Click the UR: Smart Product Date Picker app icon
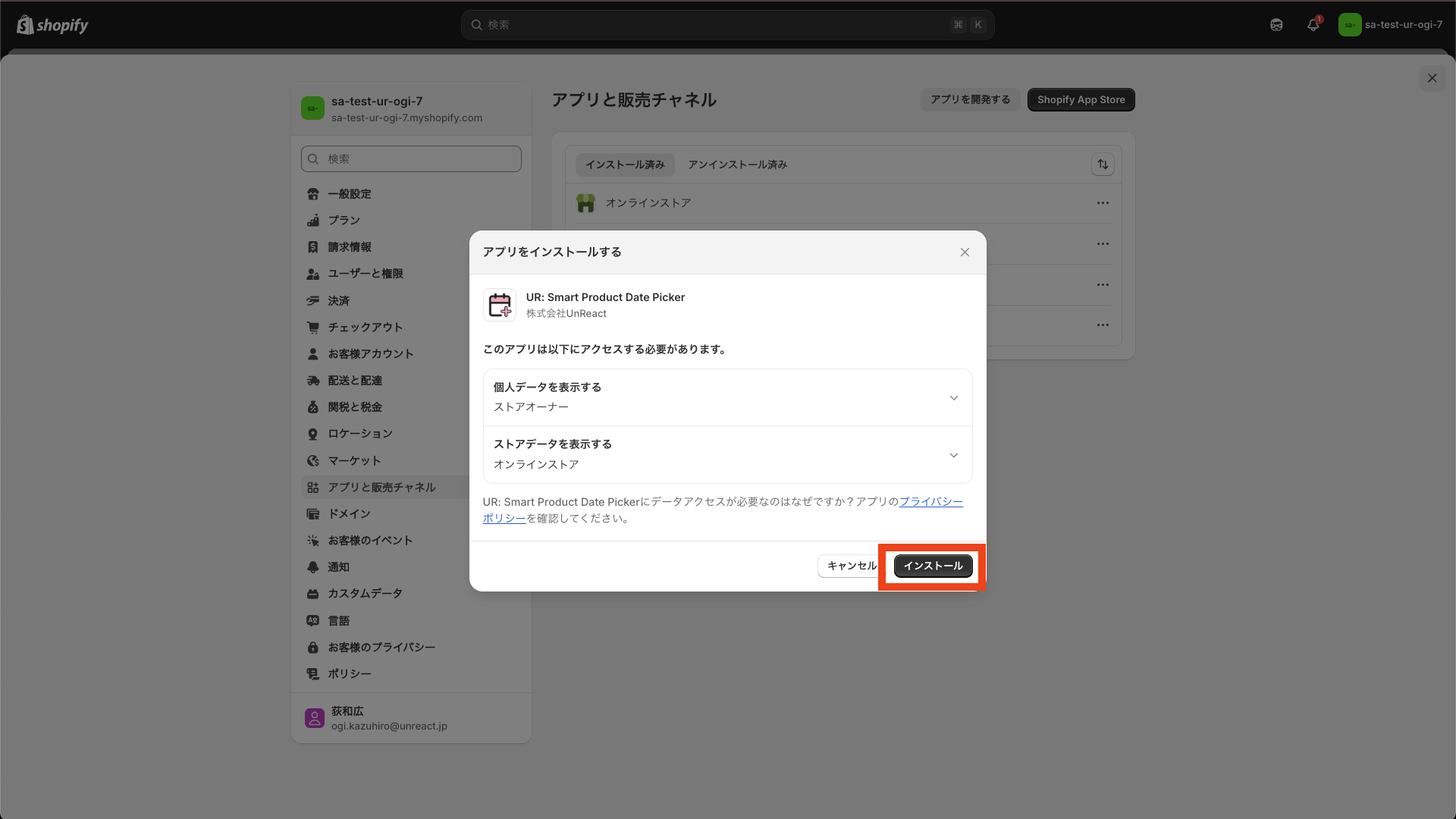 click(500, 305)
